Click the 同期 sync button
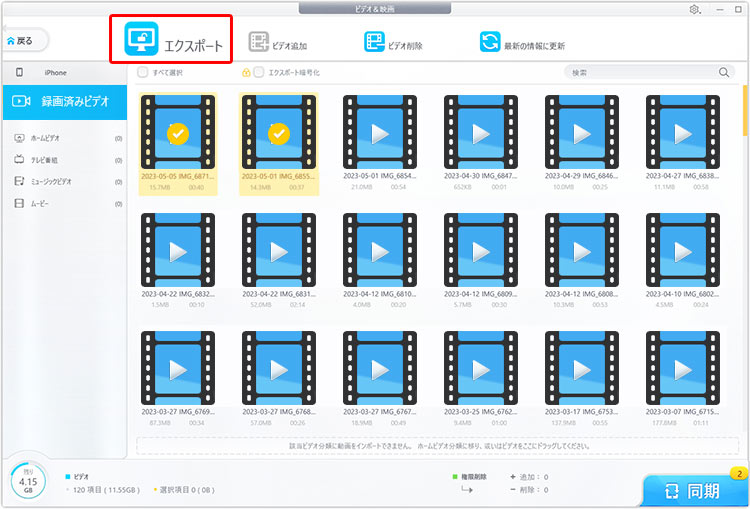Screen dimensions: 750x509 694,490
